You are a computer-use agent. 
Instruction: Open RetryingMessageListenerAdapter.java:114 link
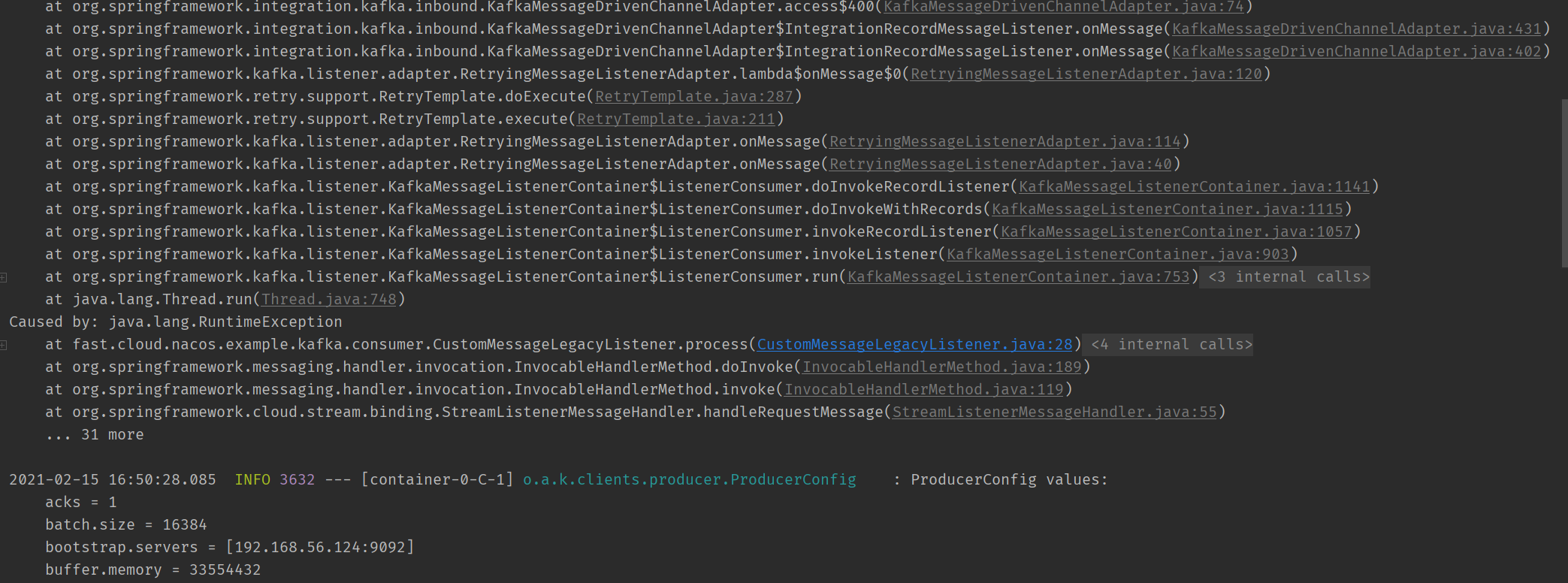[1005, 142]
